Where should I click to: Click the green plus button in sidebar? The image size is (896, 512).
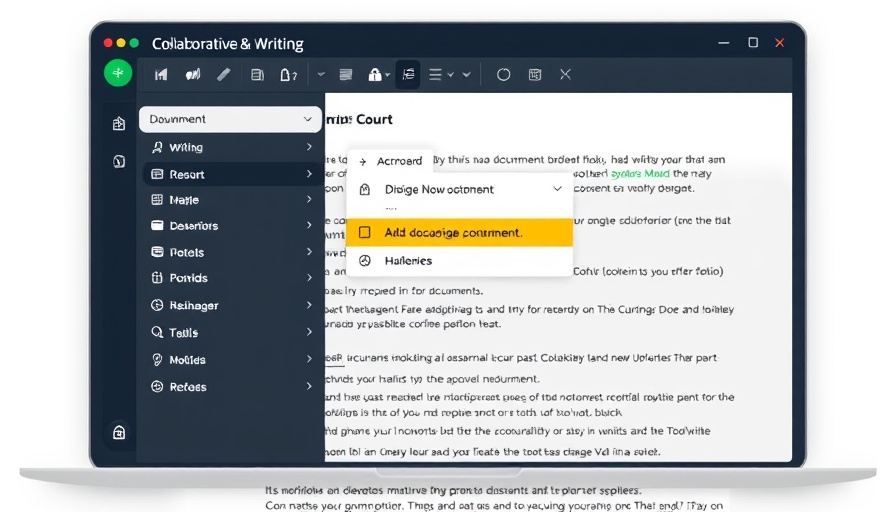click(118, 73)
